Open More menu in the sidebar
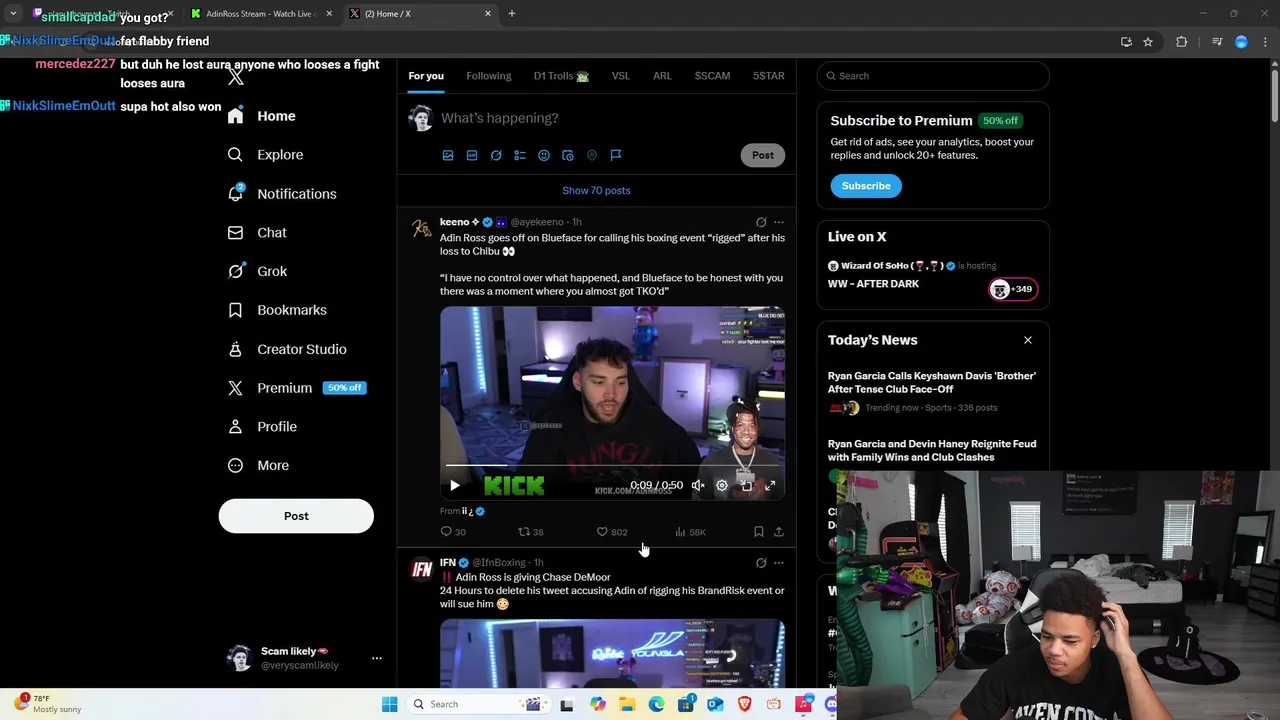This screenshot has width=1280, height=720. (x=258, y=465)
